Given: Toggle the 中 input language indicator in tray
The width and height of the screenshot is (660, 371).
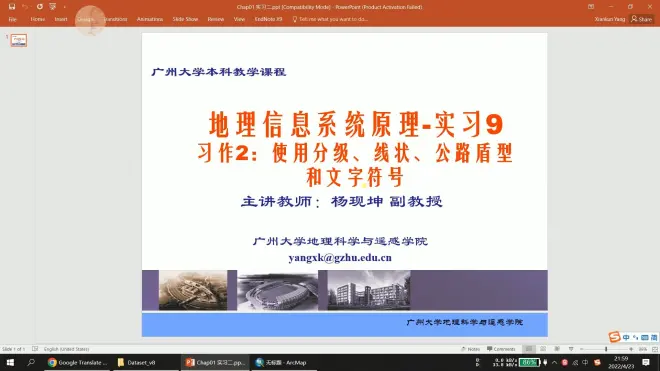Looking at the screenshot, I should click(585, 363).
